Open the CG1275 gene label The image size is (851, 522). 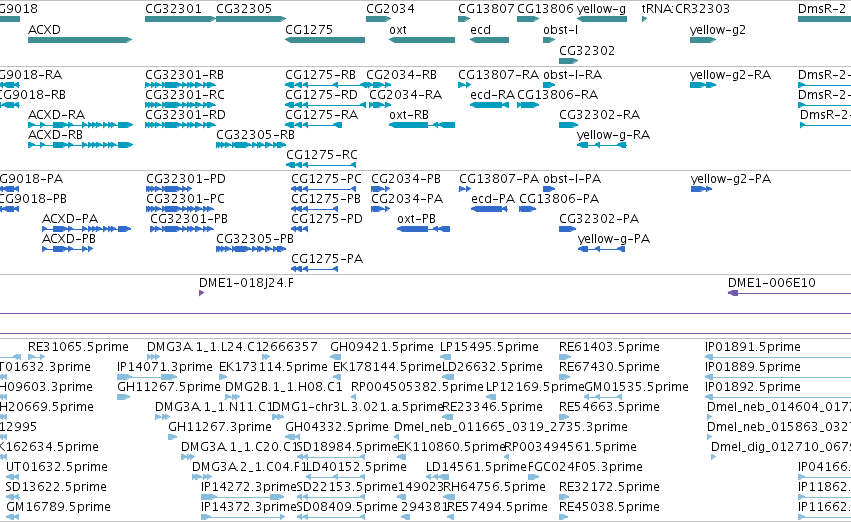tap(309, 29)
